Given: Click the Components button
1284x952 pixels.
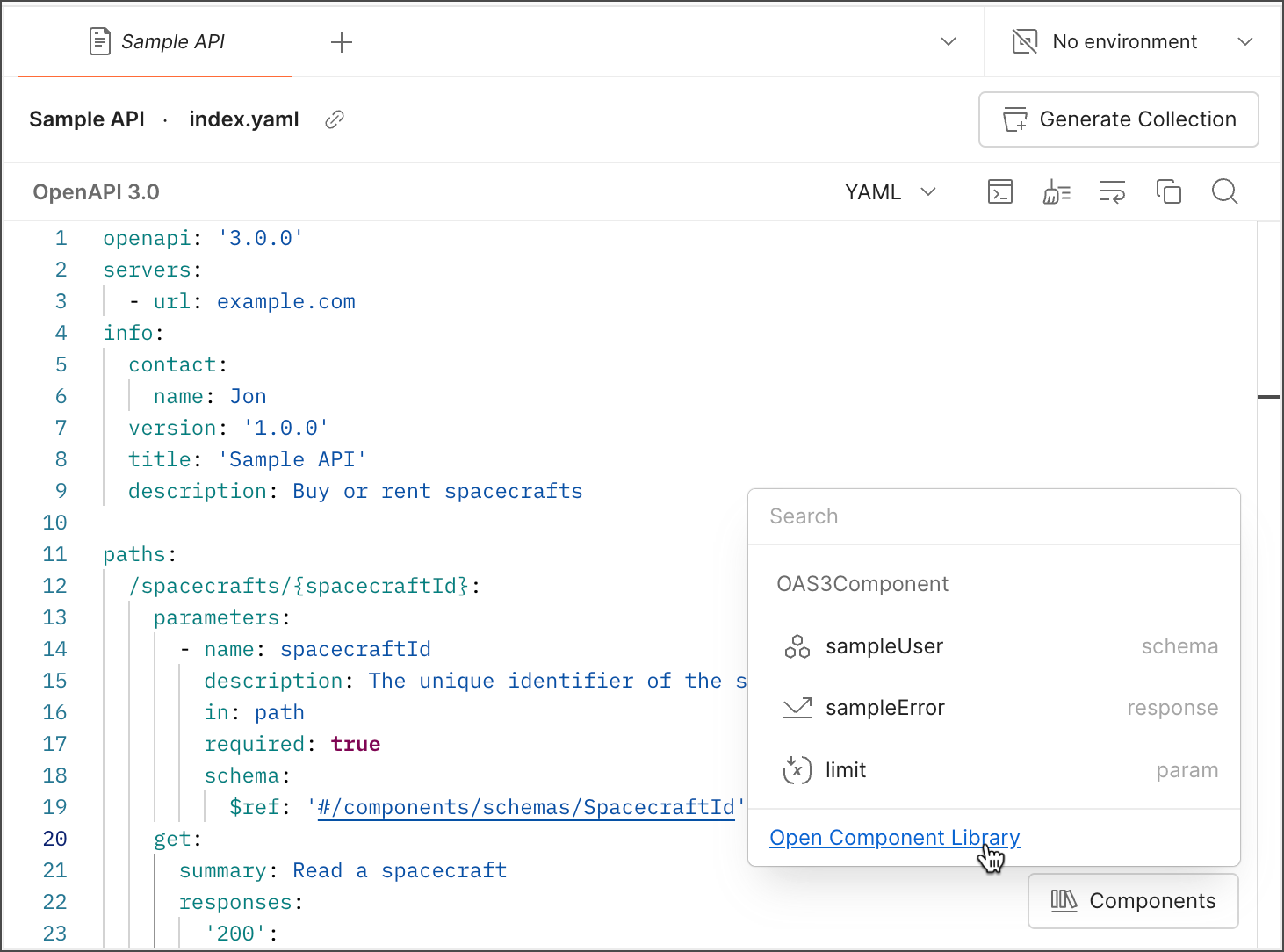Looking at the screenshot, I should pyautogui.click(x=1133, y=901).
